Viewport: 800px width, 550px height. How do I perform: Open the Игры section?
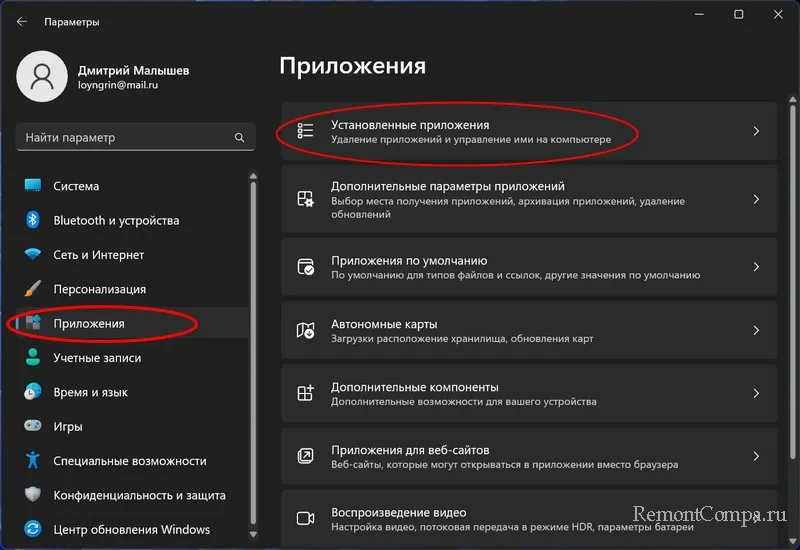coord(132,426)
